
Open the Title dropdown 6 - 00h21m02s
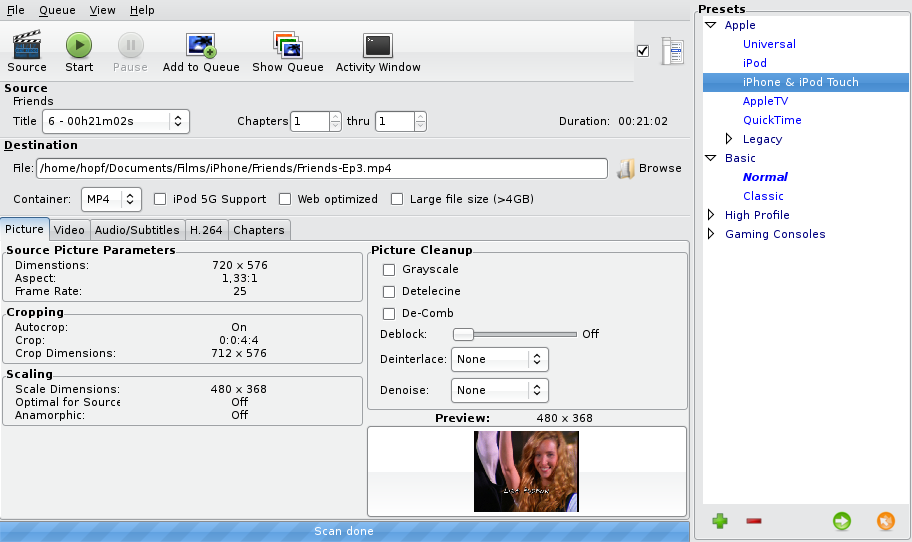[x=116, y=122]
